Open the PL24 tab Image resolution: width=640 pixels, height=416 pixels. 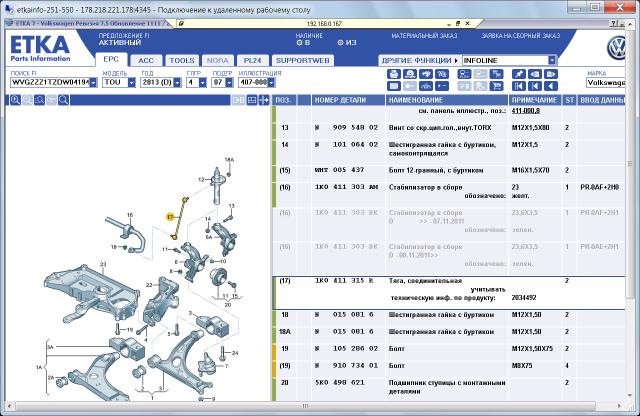[252, 60]
